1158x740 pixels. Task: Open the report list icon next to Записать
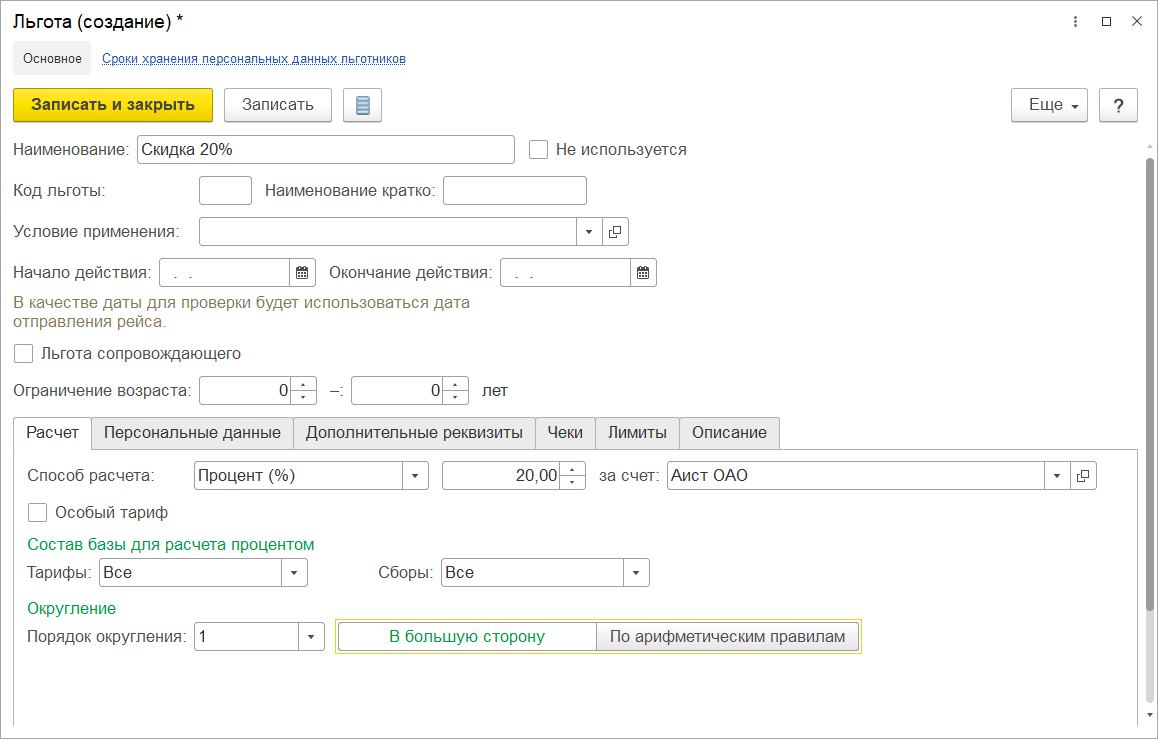pyautogui.click(x=362, y=105)
